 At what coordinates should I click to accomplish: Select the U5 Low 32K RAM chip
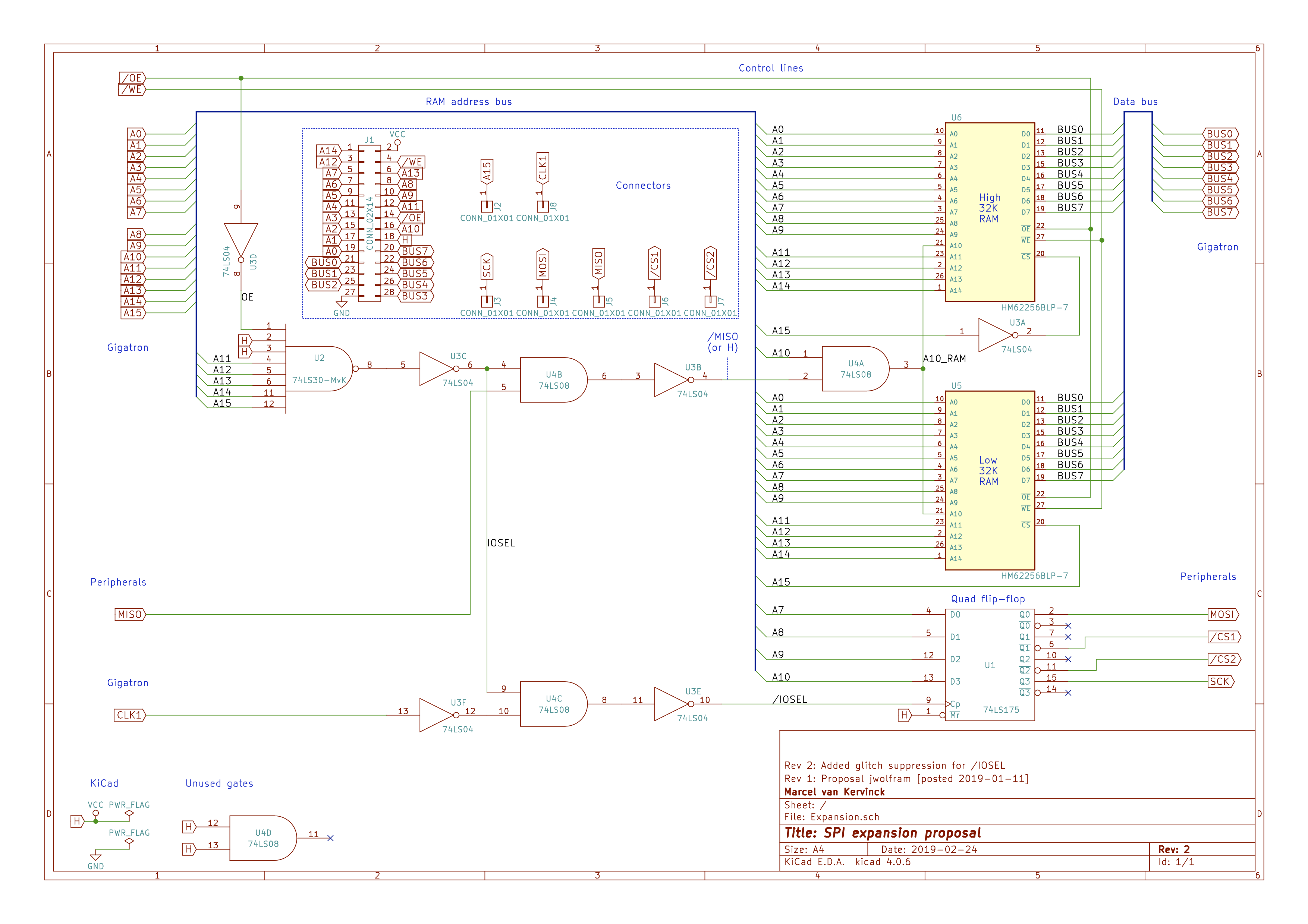pyautogui.click(x=990, y=480)
